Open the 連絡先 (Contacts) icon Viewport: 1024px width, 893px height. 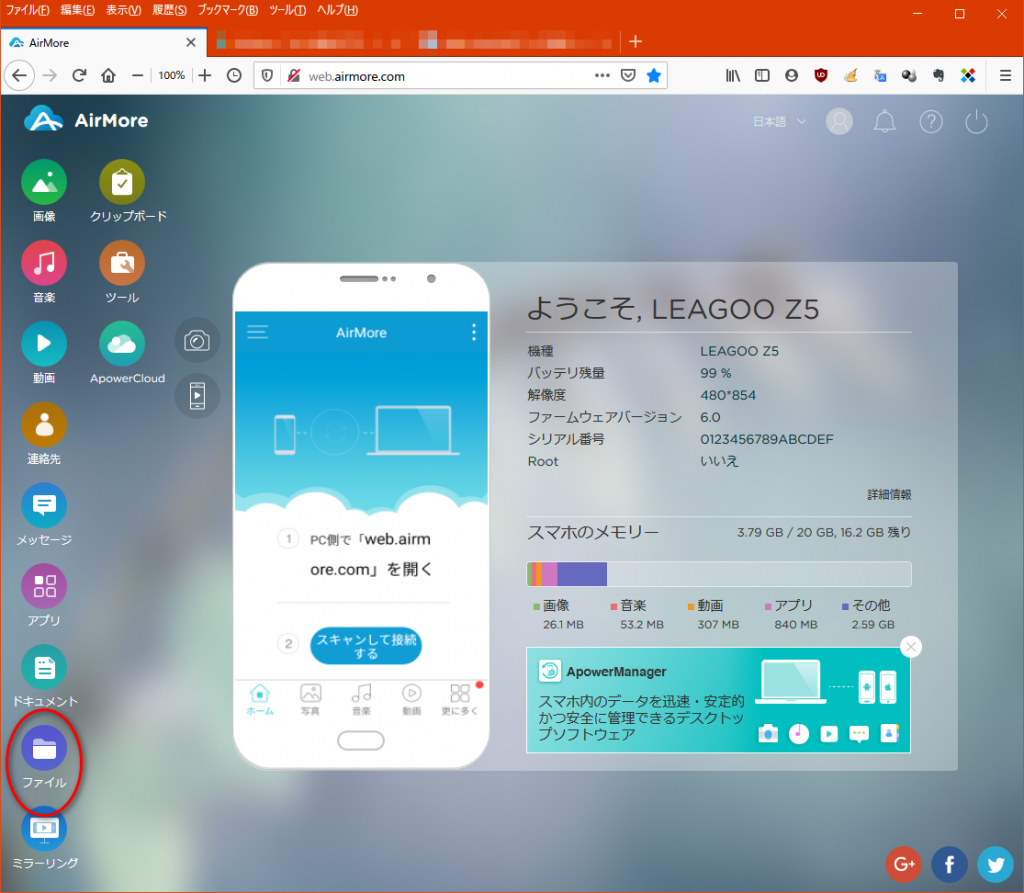click(x=44, y=425)
